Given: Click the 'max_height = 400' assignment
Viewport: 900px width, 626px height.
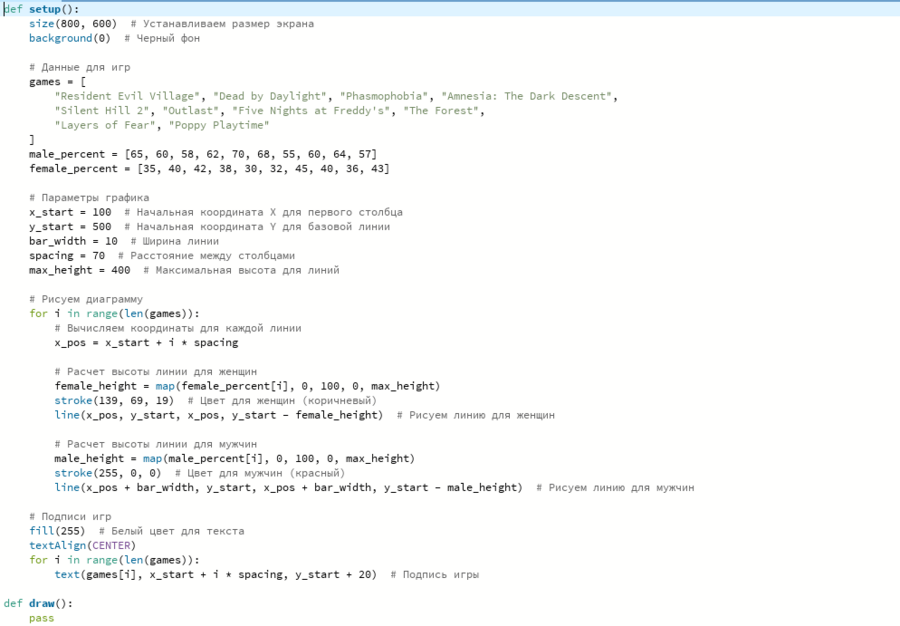Looking at the screenshot, I should pyautogui.click(x=80, y=270).
